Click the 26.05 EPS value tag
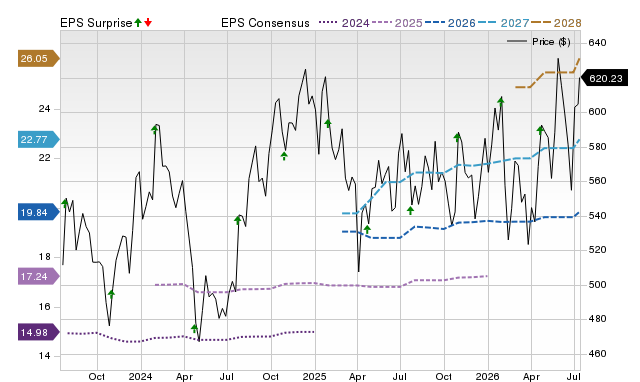This screenshot has height=382, width=640. [38, 59]
